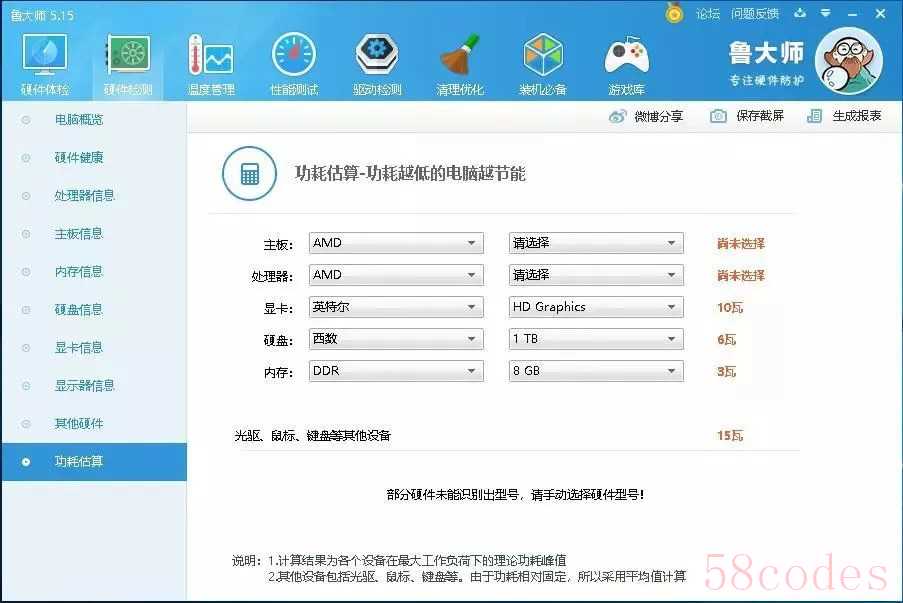Select 处理器信息 in the left sidebar
Screen dimensions: 903x603
(x=84, y=196)
